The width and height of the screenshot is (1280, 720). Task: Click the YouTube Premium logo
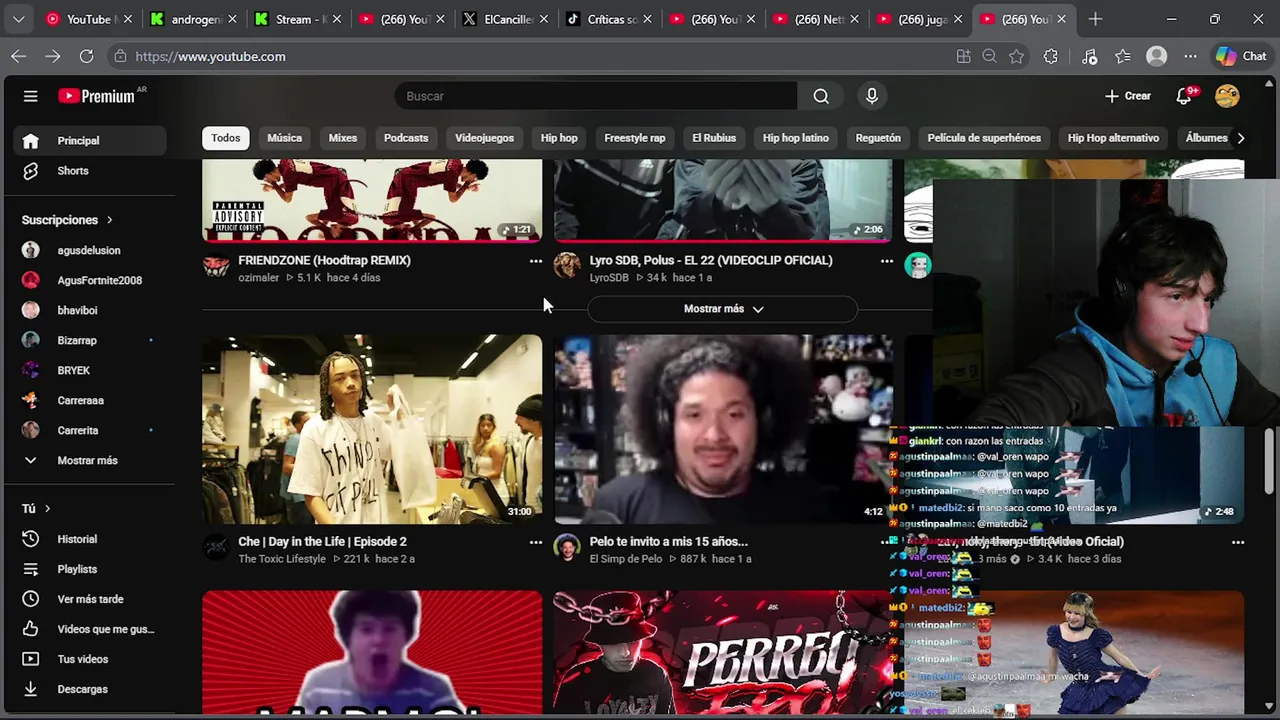point(99,96)
